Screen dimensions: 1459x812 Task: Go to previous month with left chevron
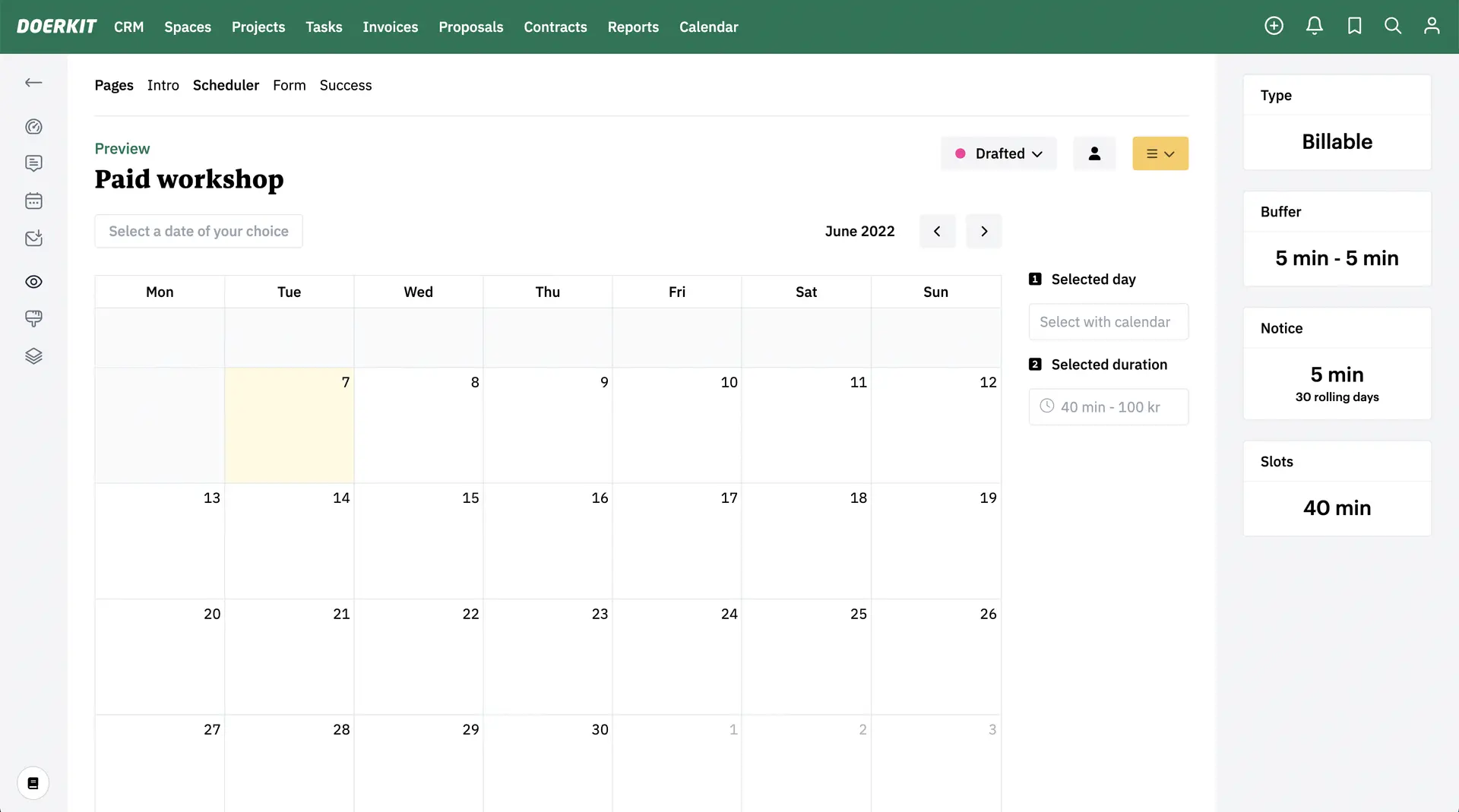coord(937,231)
